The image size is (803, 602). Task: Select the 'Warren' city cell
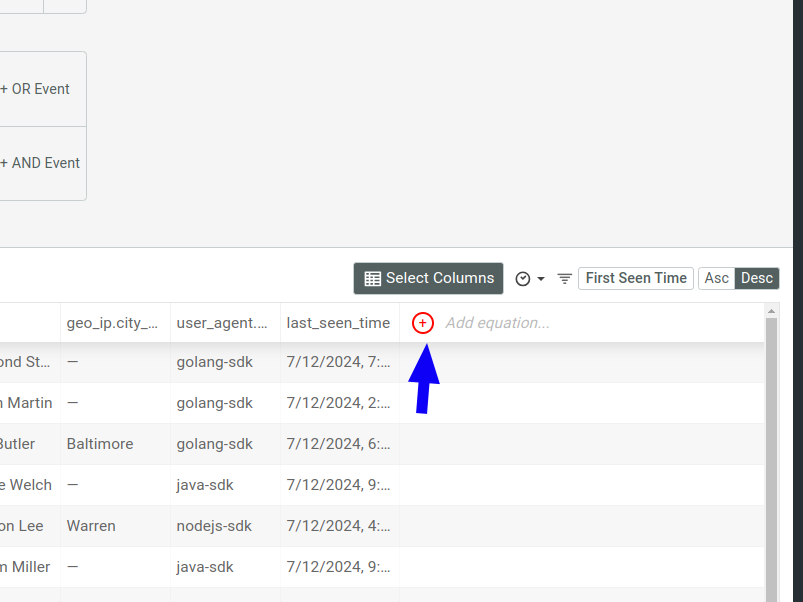[x=90, y=525]
